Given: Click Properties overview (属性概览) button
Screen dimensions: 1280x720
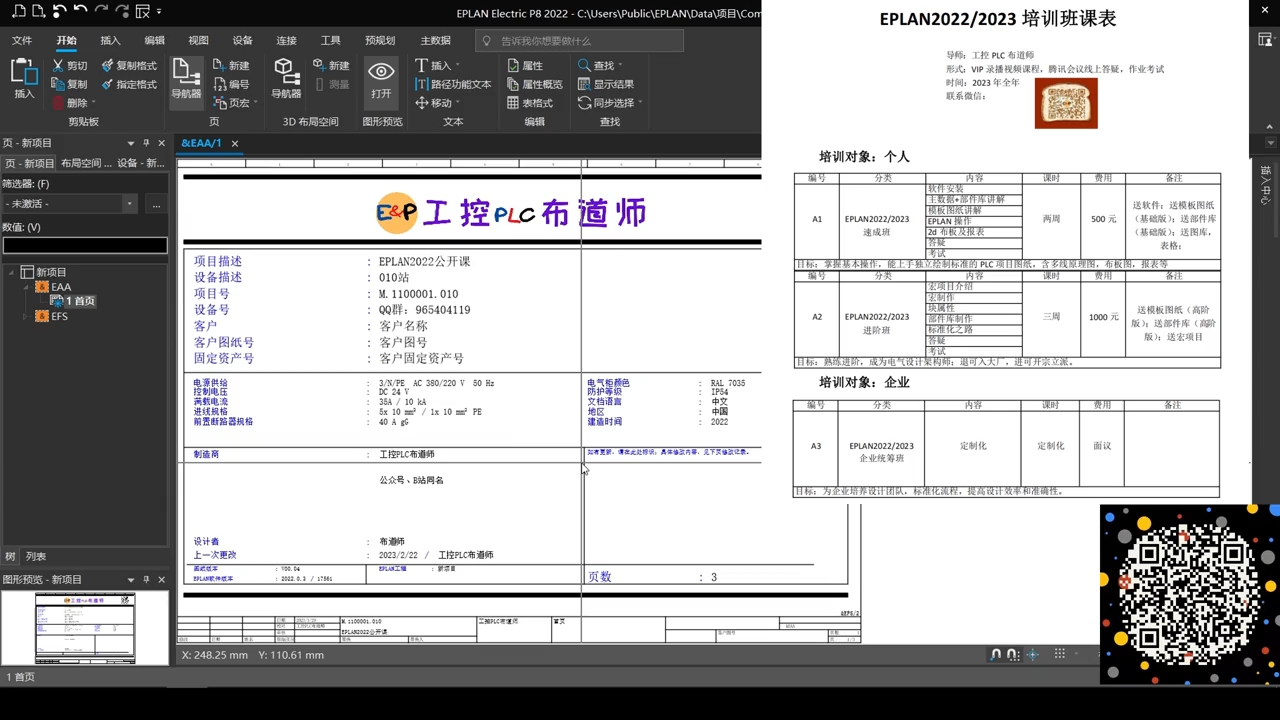Looking at the screenshot, I should pyautogui.click(x=534, y=84).
